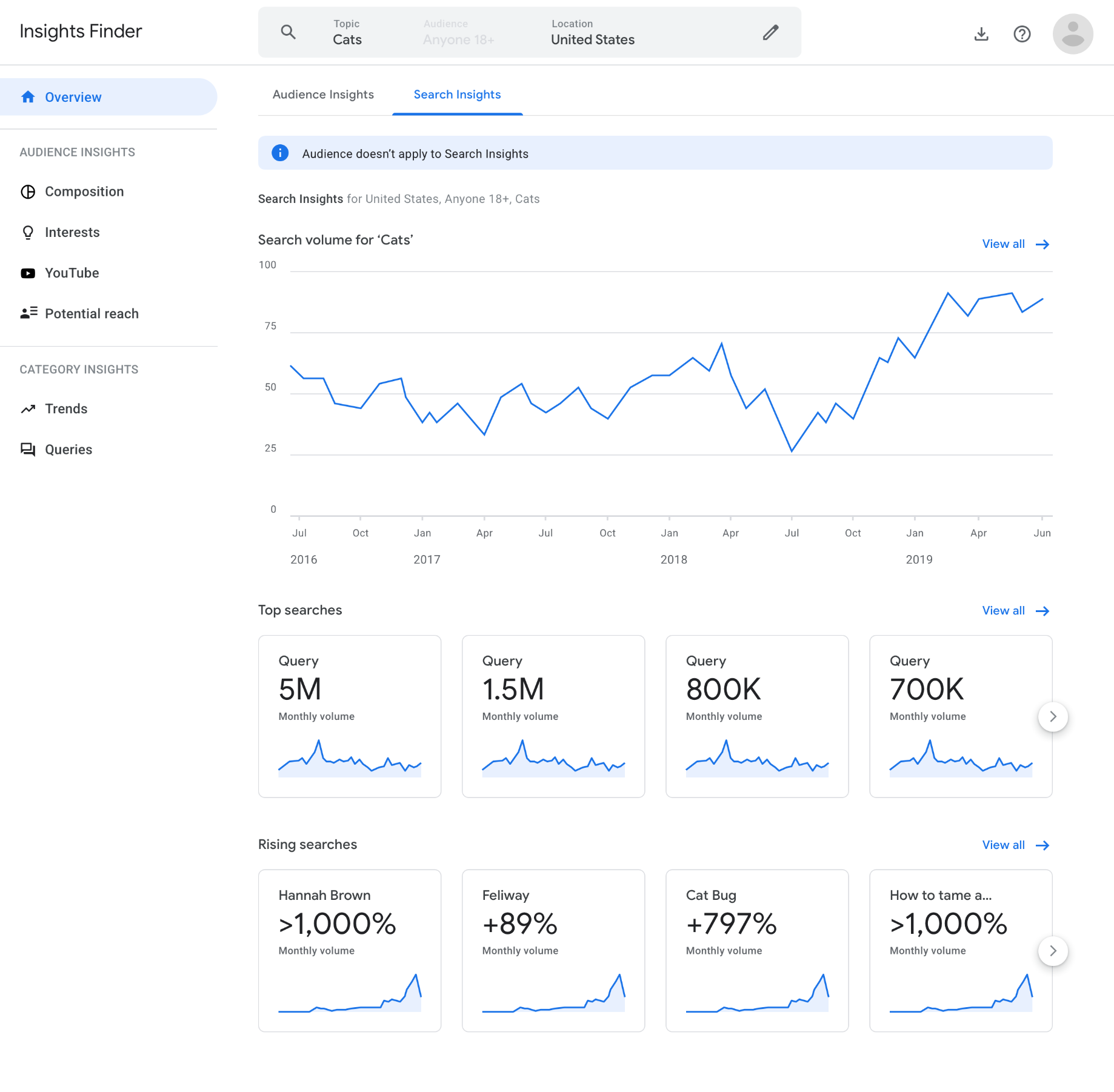Open the 5M monthly volume query card
Image resolution: width=1114 pixels, height=1092 pixels.
[350, 716]
